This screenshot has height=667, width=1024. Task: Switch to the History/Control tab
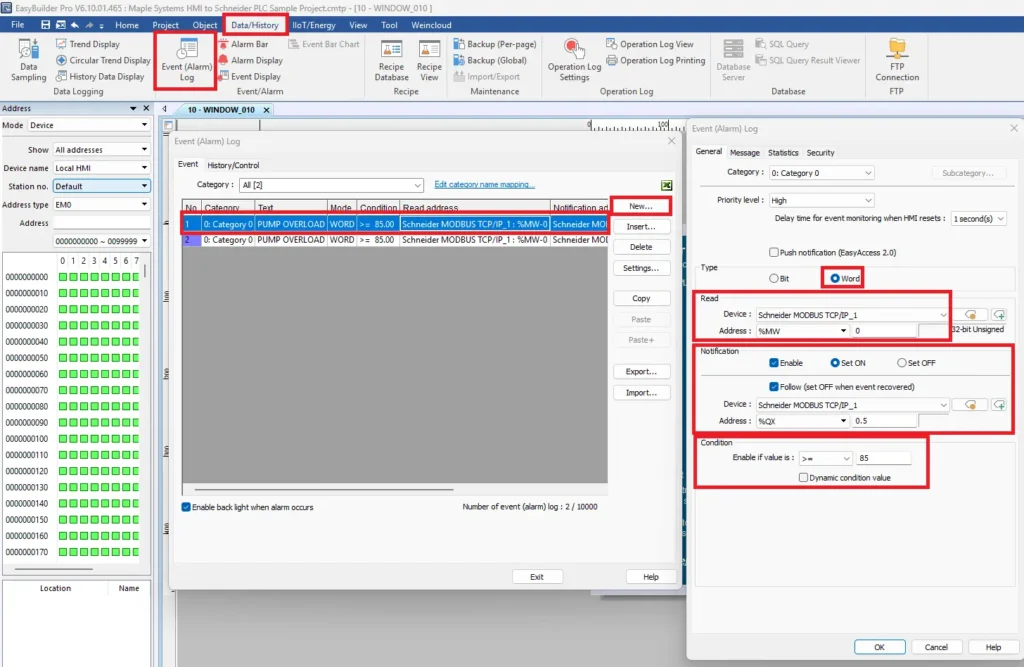[233, 165]
